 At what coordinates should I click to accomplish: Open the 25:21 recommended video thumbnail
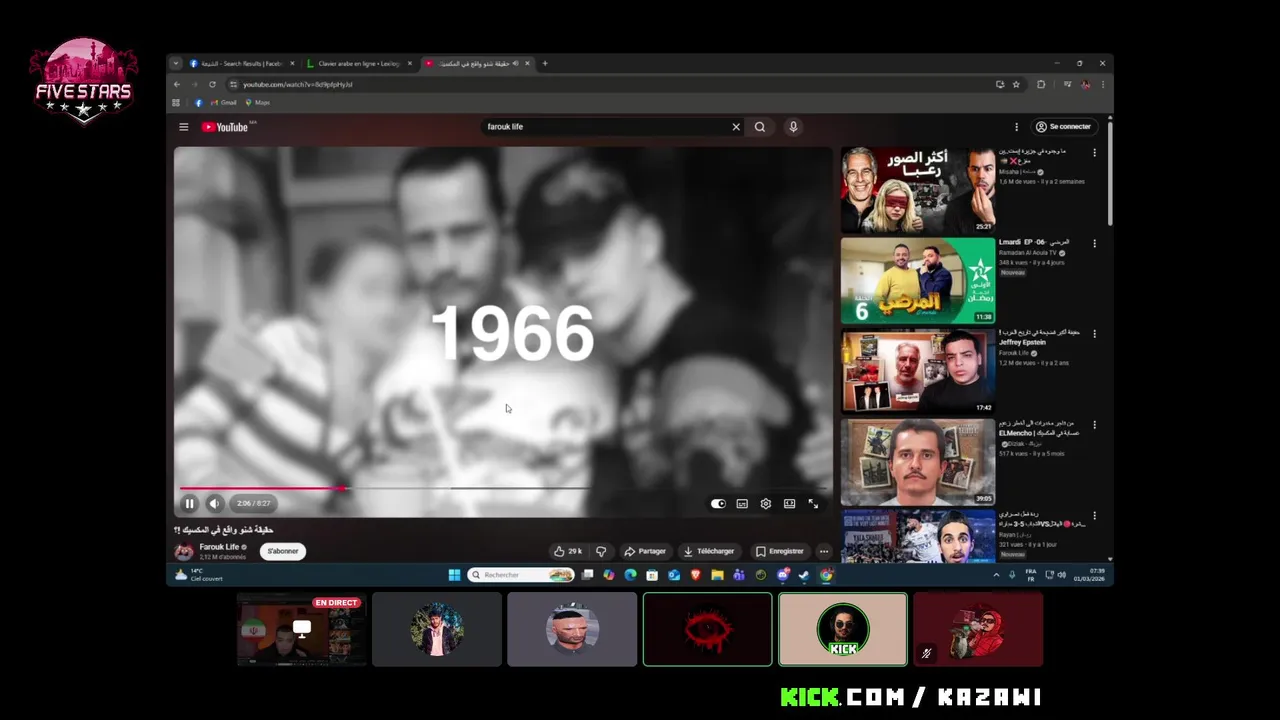[x=918, y=190]
